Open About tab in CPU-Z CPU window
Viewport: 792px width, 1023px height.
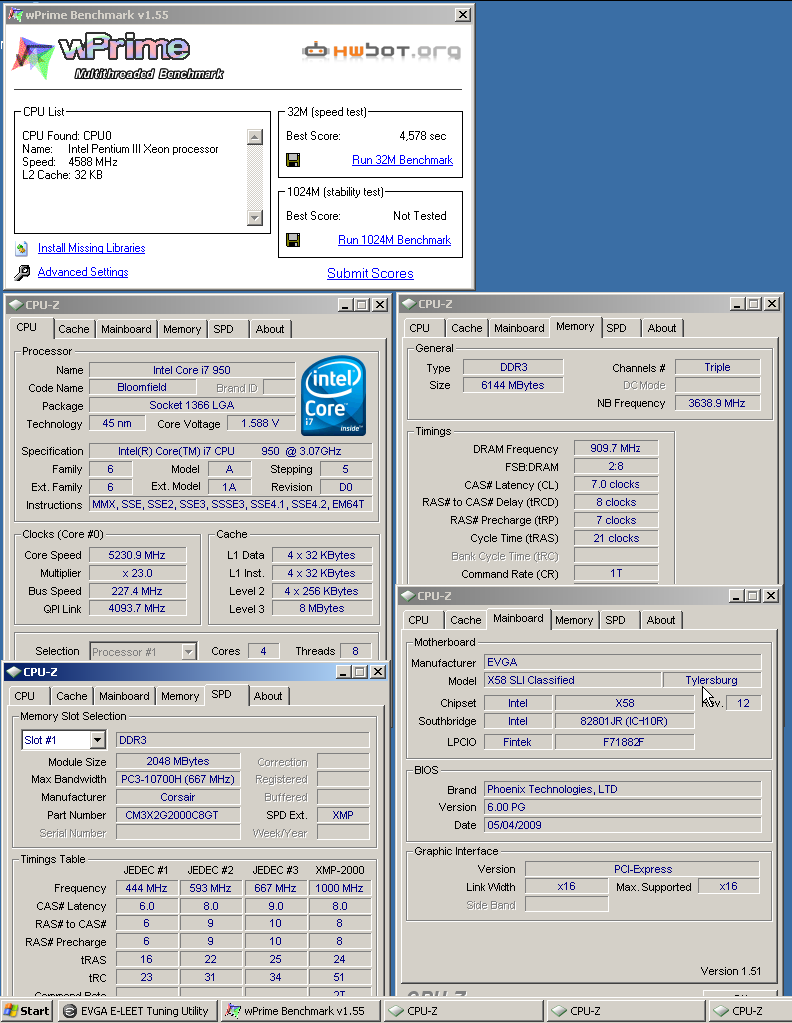(x=269, y=329)
